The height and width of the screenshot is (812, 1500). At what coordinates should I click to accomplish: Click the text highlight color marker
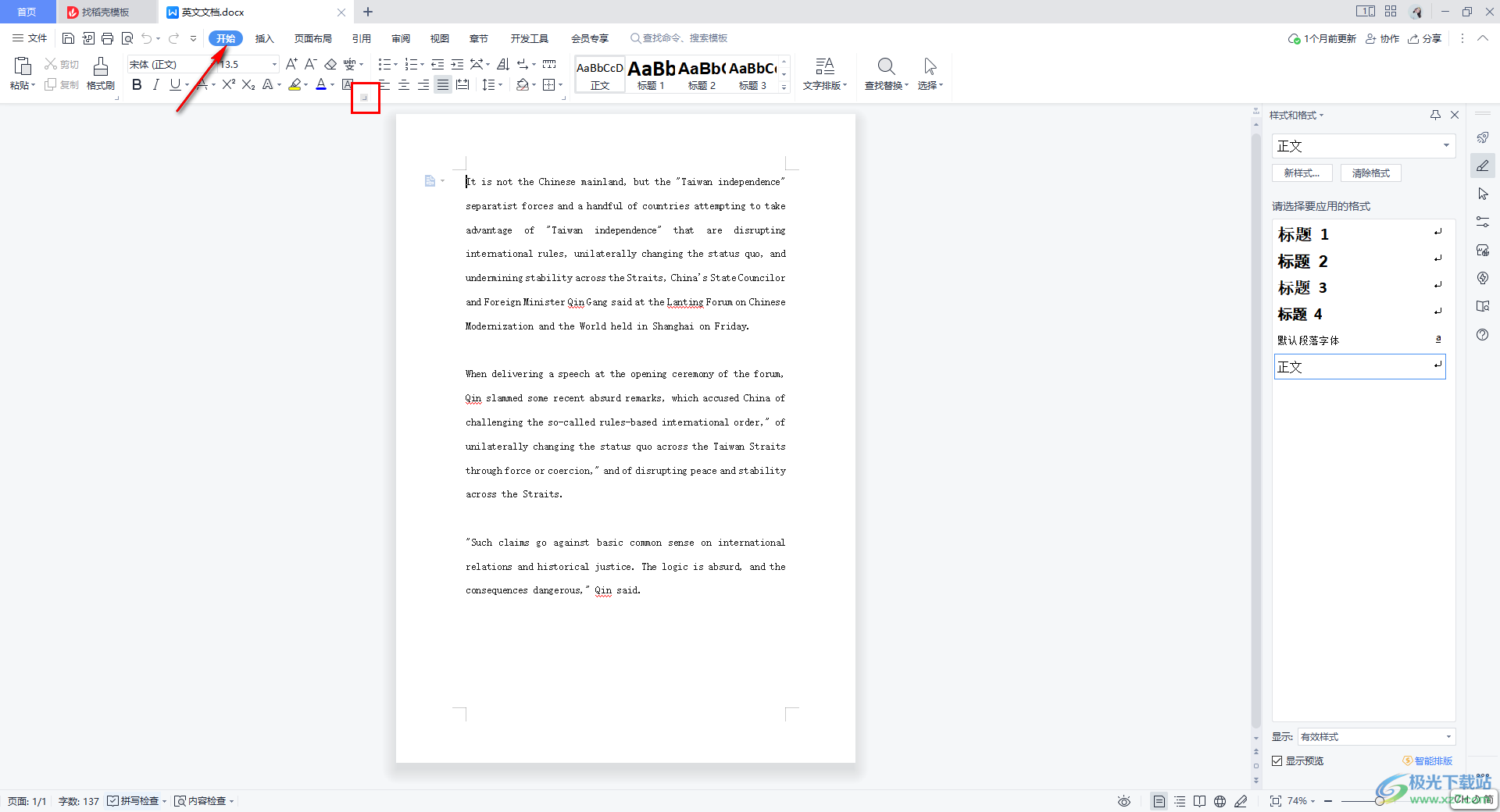tap(295, 84)
